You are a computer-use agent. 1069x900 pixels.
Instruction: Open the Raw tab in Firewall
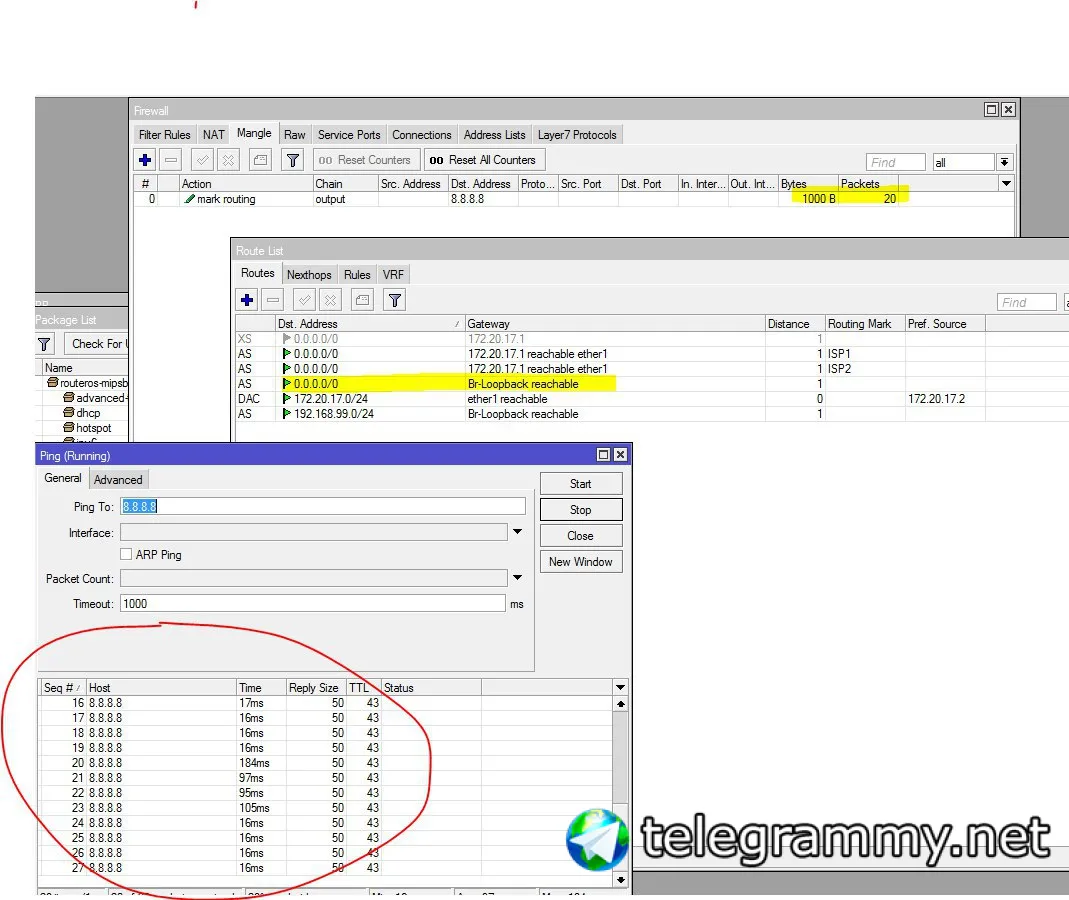coord(295,135)
